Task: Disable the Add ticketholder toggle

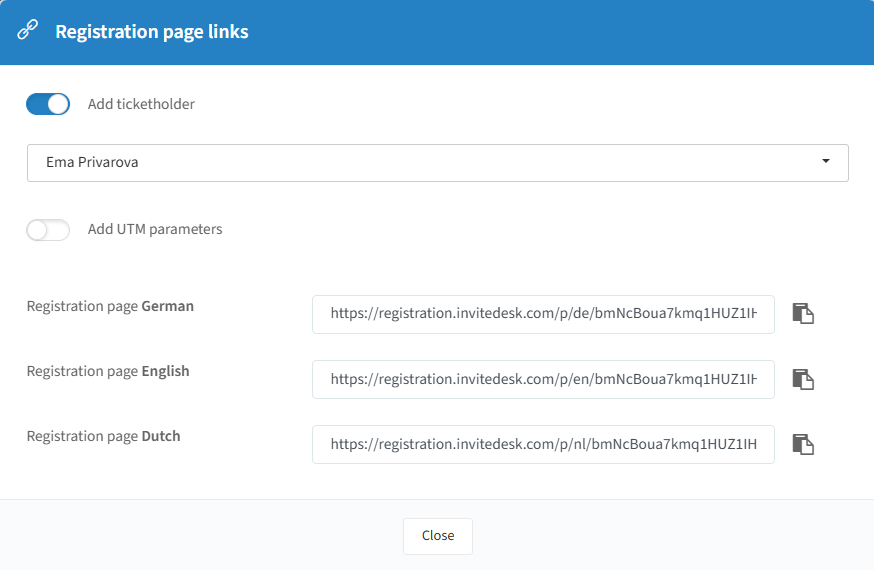Action: 48,104
